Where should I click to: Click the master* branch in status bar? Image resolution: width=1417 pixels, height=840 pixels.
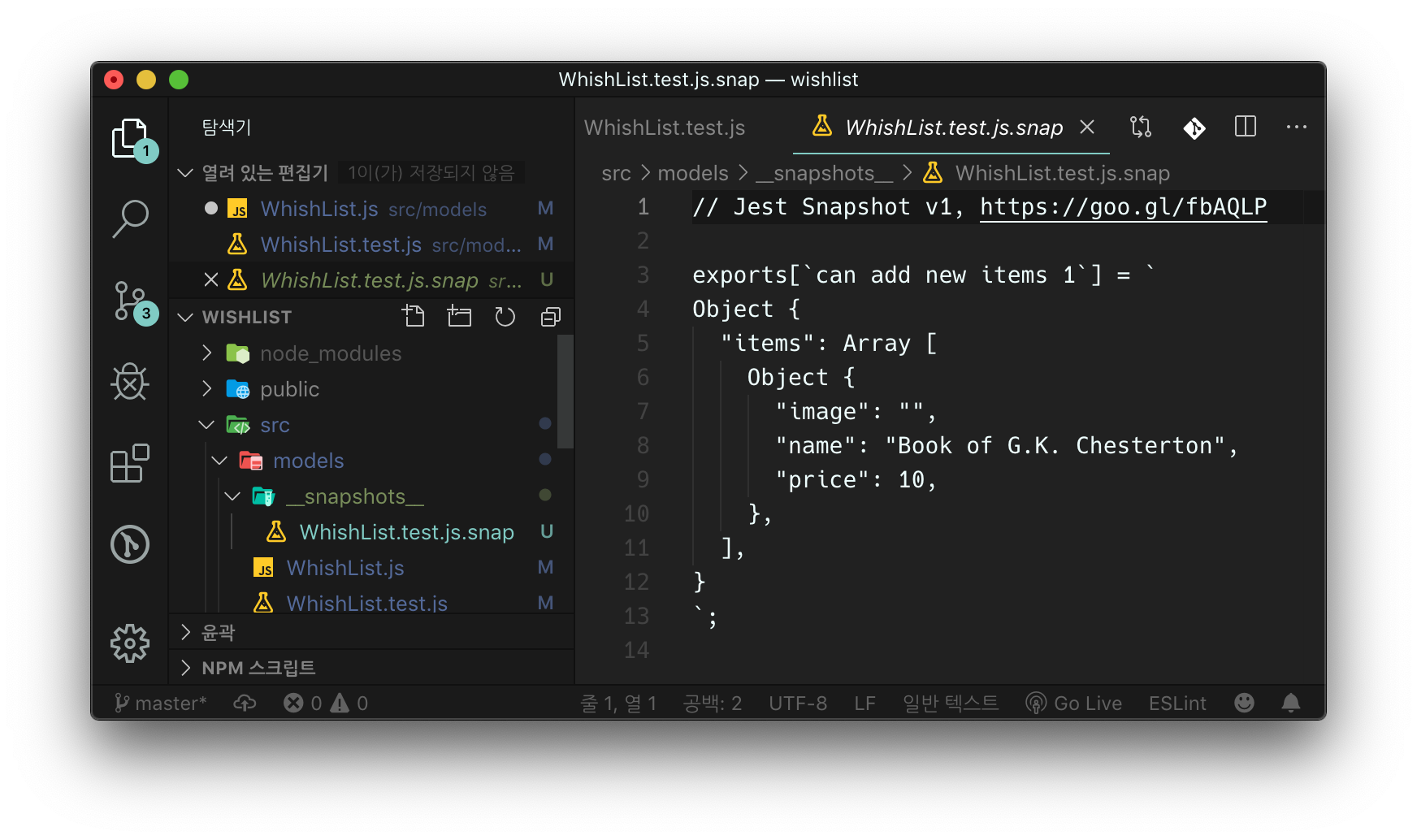pyautogui.click(x=161, y=703)
